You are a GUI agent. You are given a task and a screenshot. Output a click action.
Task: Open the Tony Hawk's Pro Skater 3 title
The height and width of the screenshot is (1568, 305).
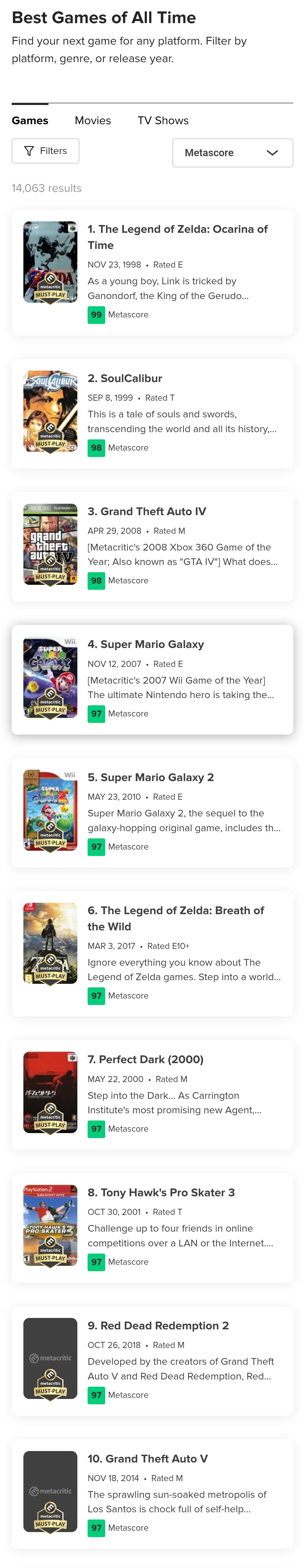[x=161, y=1192]
